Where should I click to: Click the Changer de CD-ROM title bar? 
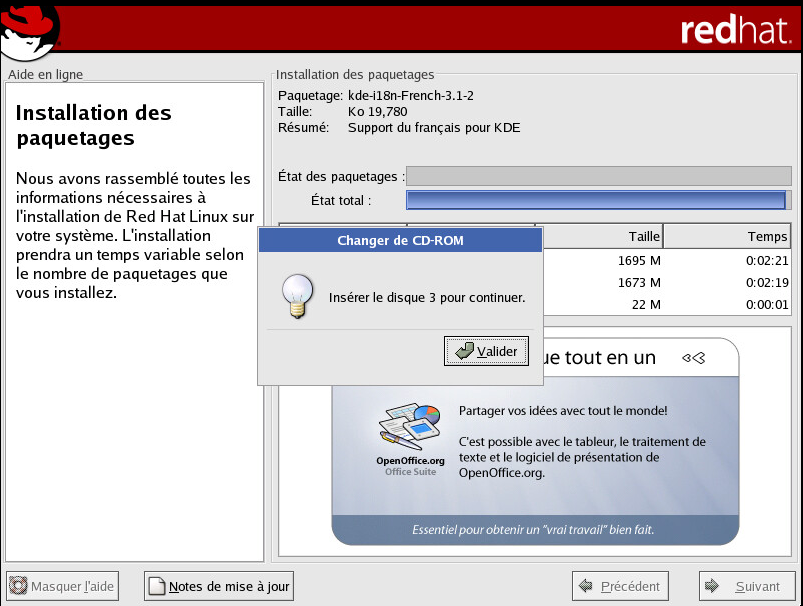tap(400, 240)
